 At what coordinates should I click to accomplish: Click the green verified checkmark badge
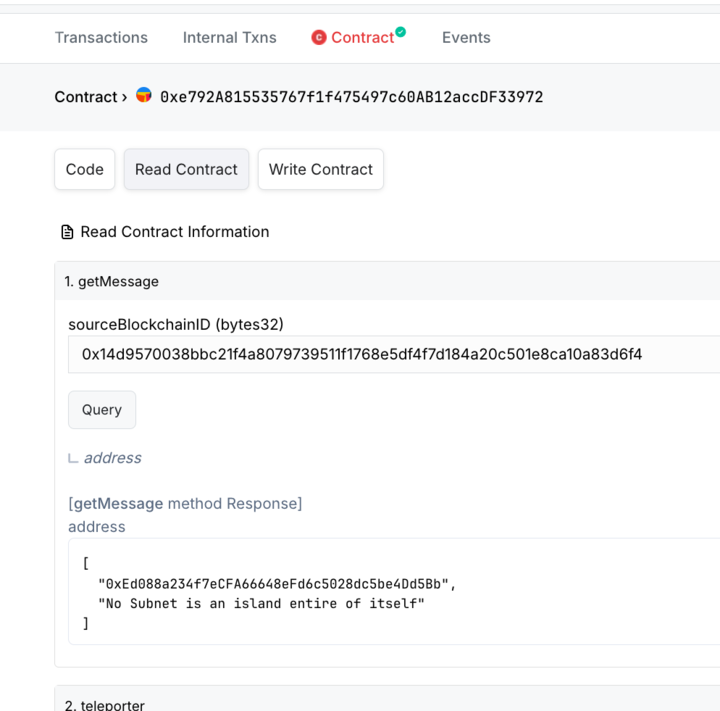point(400,32)
